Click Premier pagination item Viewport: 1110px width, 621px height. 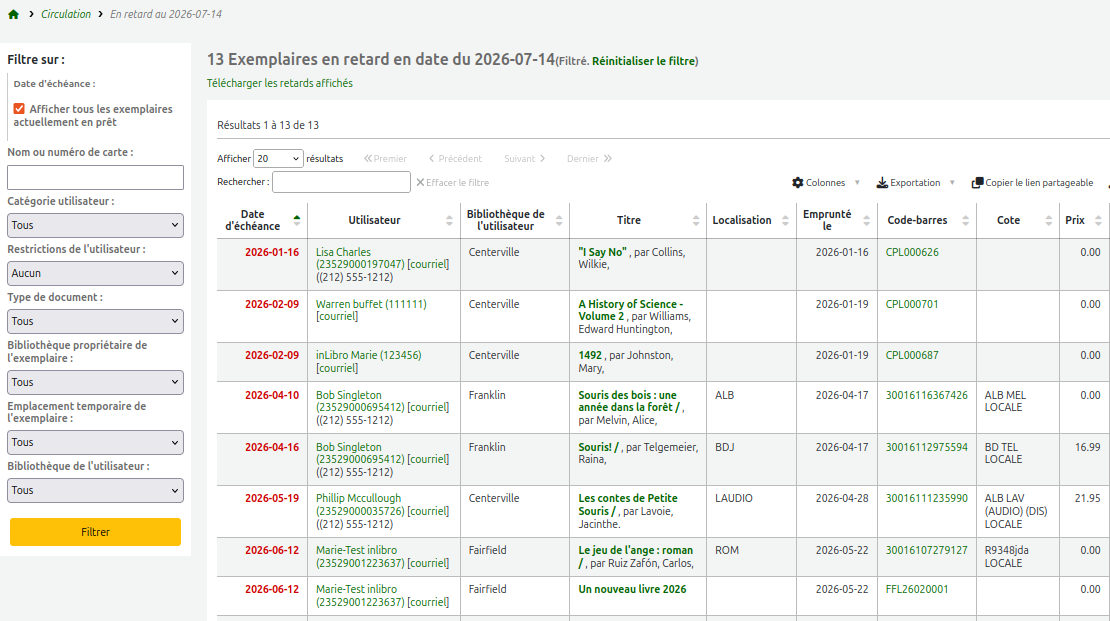[x=385, y=159]
